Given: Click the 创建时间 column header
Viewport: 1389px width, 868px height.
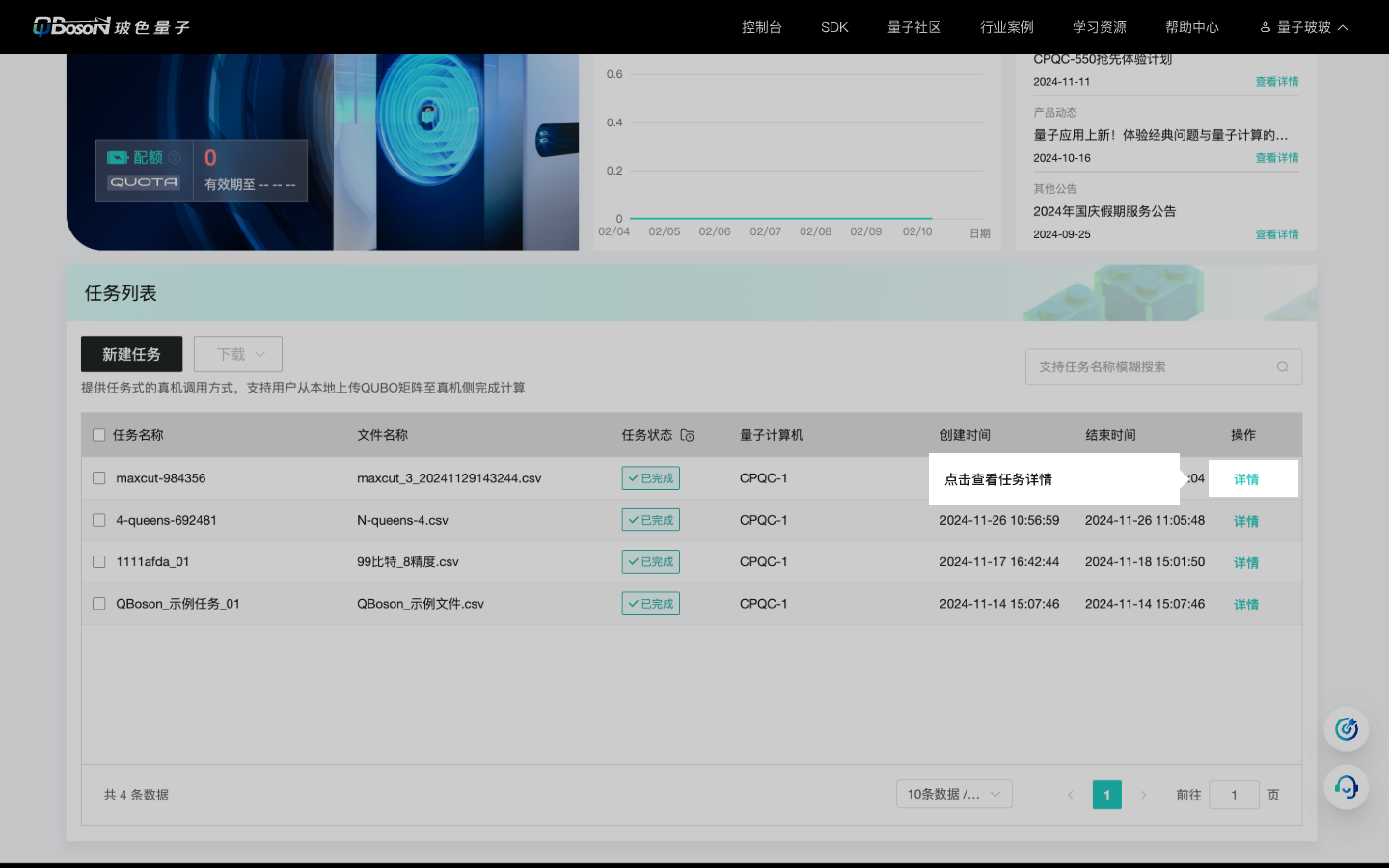Looking at the screenshot, I should 966,435.
